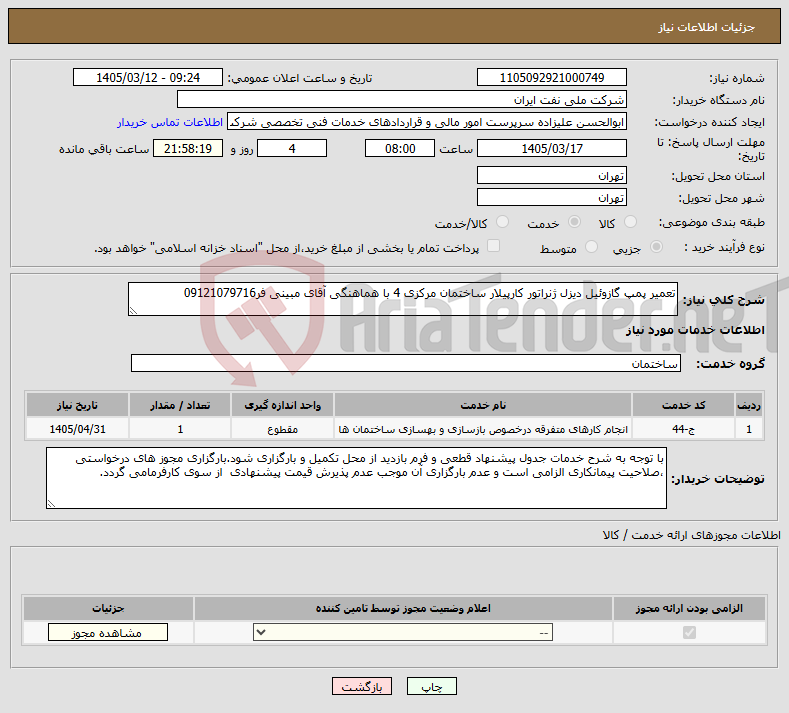Click the remaining time field 21:58:19
This screenshot has height=713, width=789.
tap(188, 148)
